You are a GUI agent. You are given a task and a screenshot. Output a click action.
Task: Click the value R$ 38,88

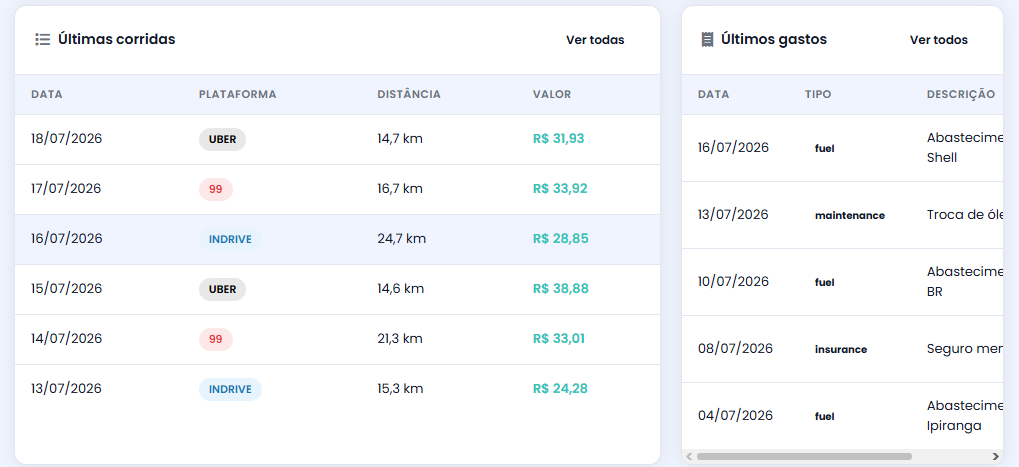point(560,288)
